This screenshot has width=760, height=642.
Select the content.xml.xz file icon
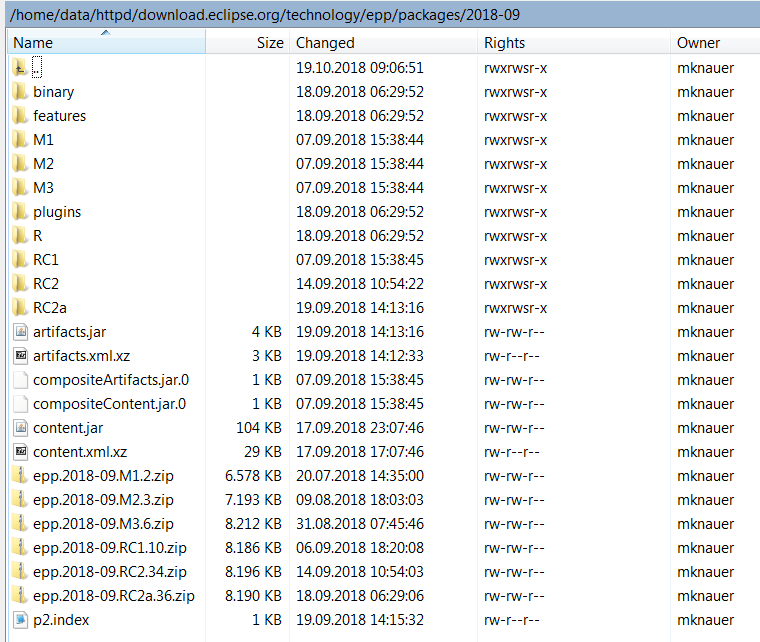click(x=20, y=451)
